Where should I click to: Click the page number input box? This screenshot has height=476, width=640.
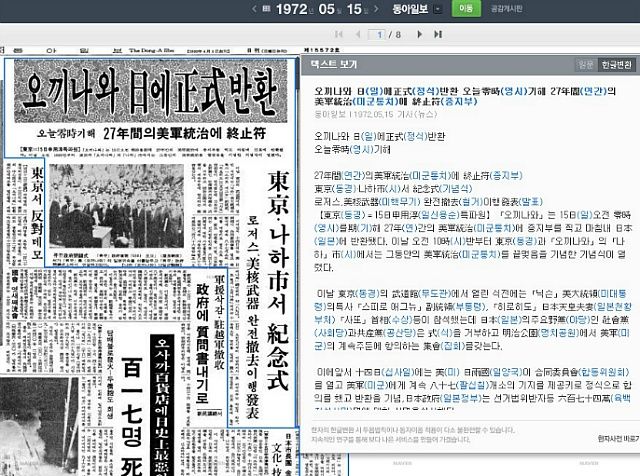(377, 34)
